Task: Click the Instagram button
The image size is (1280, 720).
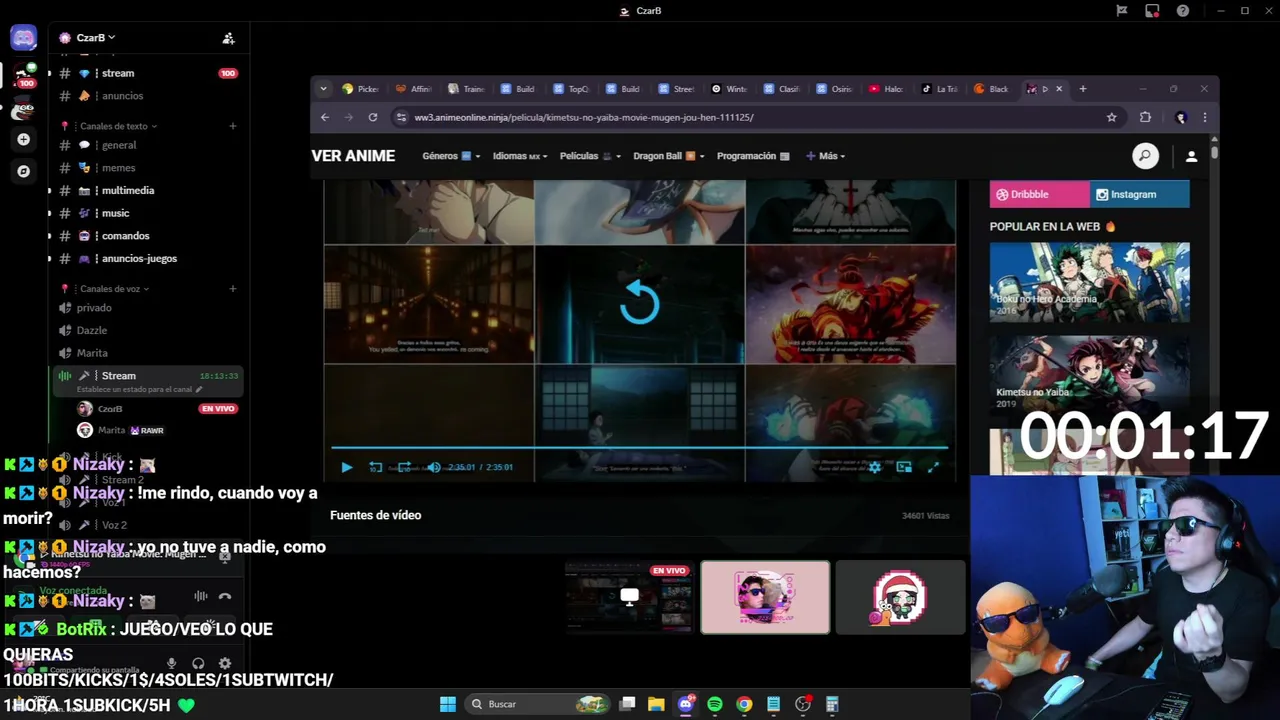Action: (x=1140, y=194)
